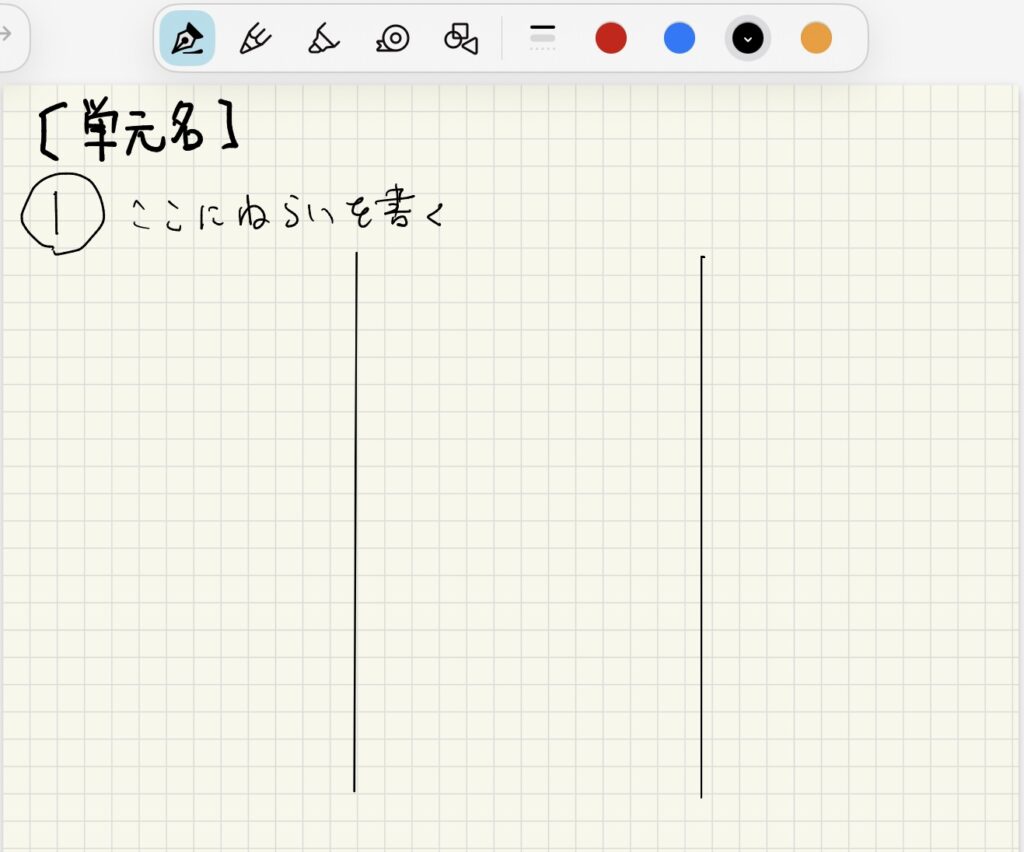The width and height of the screenshot is (1024, 852).
Task: Switch to the brush pen tool
Action: click(255, 39)
